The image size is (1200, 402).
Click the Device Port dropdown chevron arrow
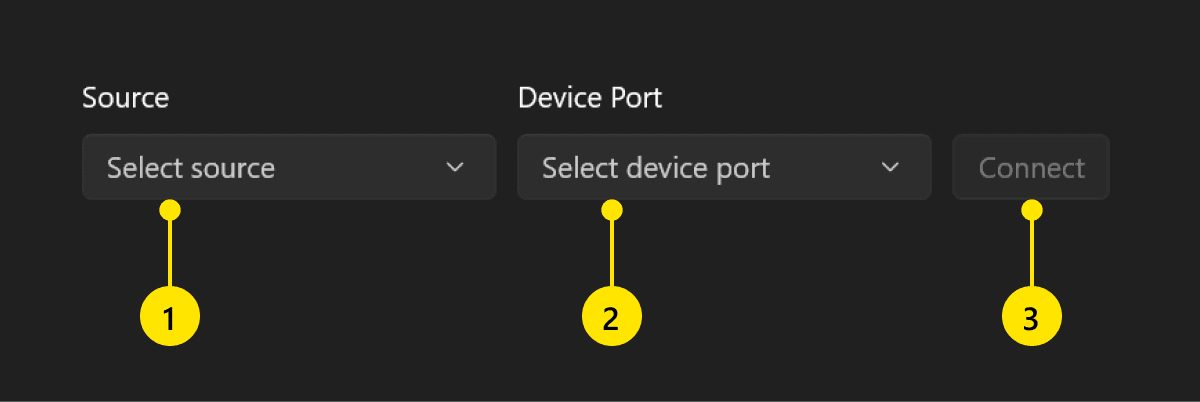point(890,167)
